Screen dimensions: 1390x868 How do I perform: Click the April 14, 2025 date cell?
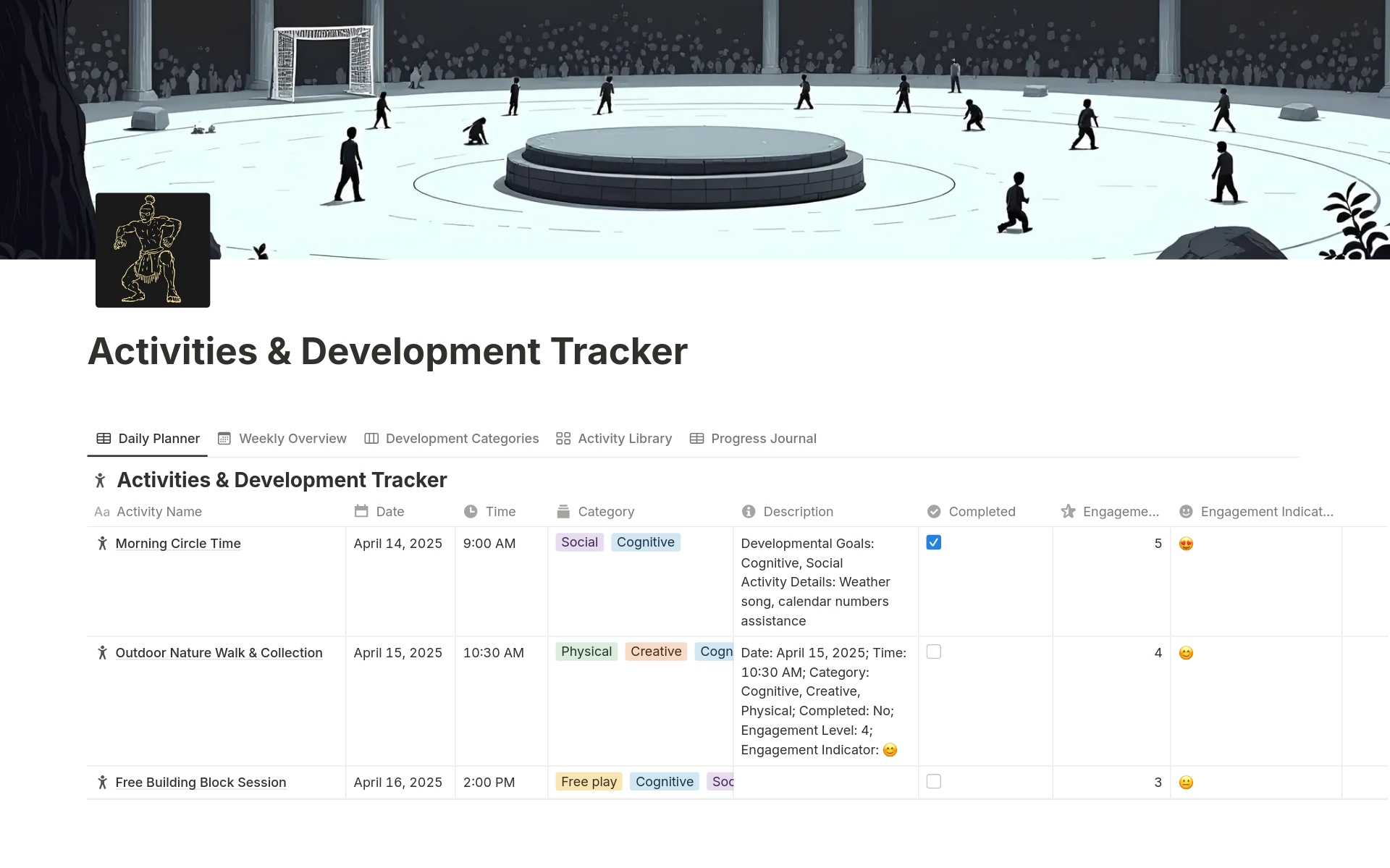[x=400, y=582]
